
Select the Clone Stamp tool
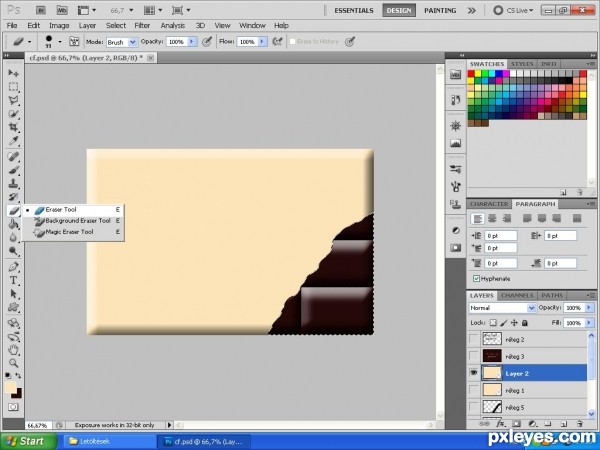(x=13, y=184)
